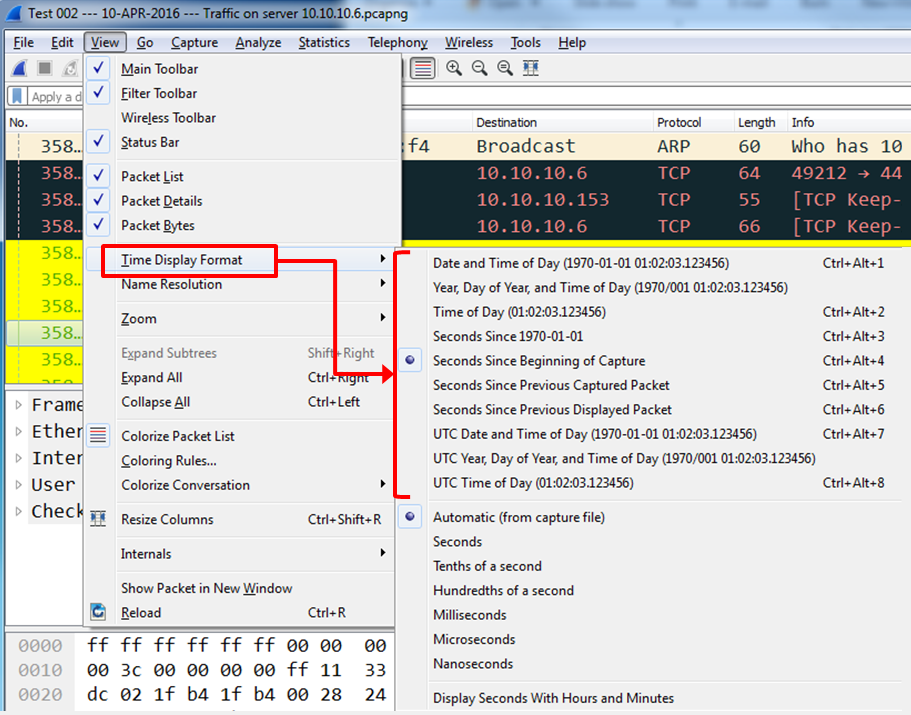Expand the Frame tree row
The width and height of the screenshot is (911, 715).
[x=19, y=405]
